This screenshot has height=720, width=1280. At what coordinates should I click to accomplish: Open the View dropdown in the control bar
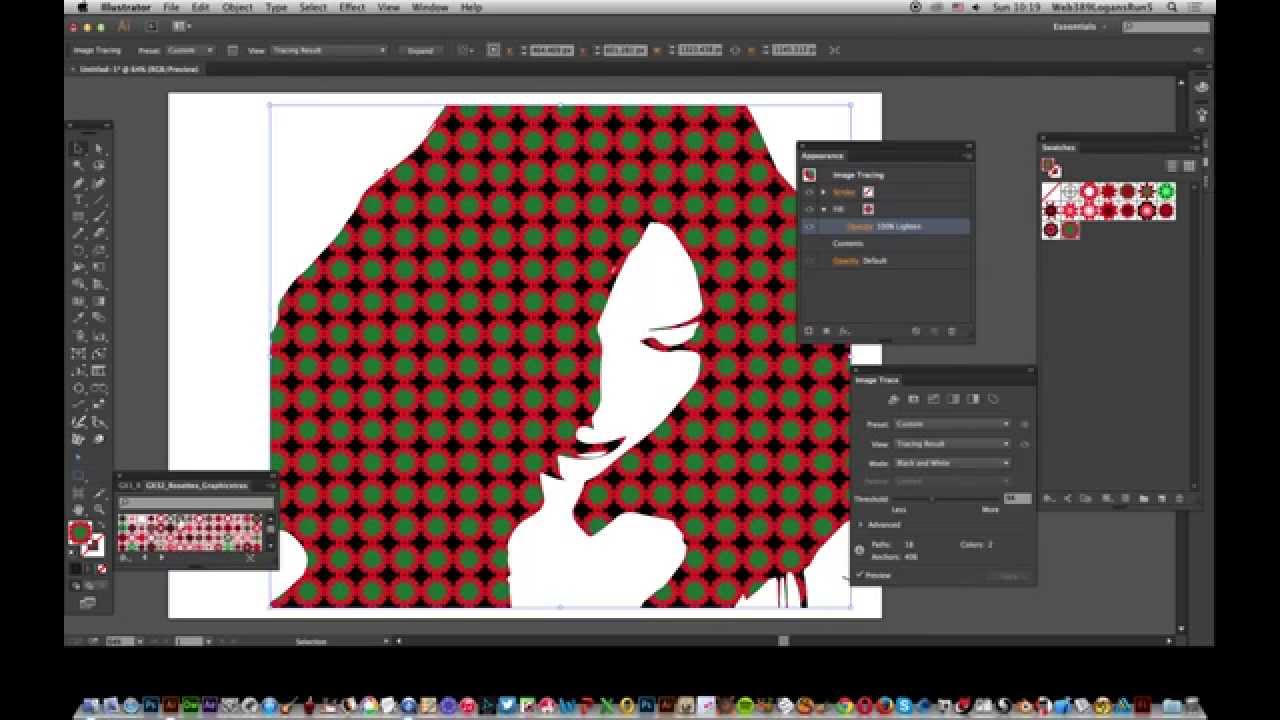click(328, 50)
